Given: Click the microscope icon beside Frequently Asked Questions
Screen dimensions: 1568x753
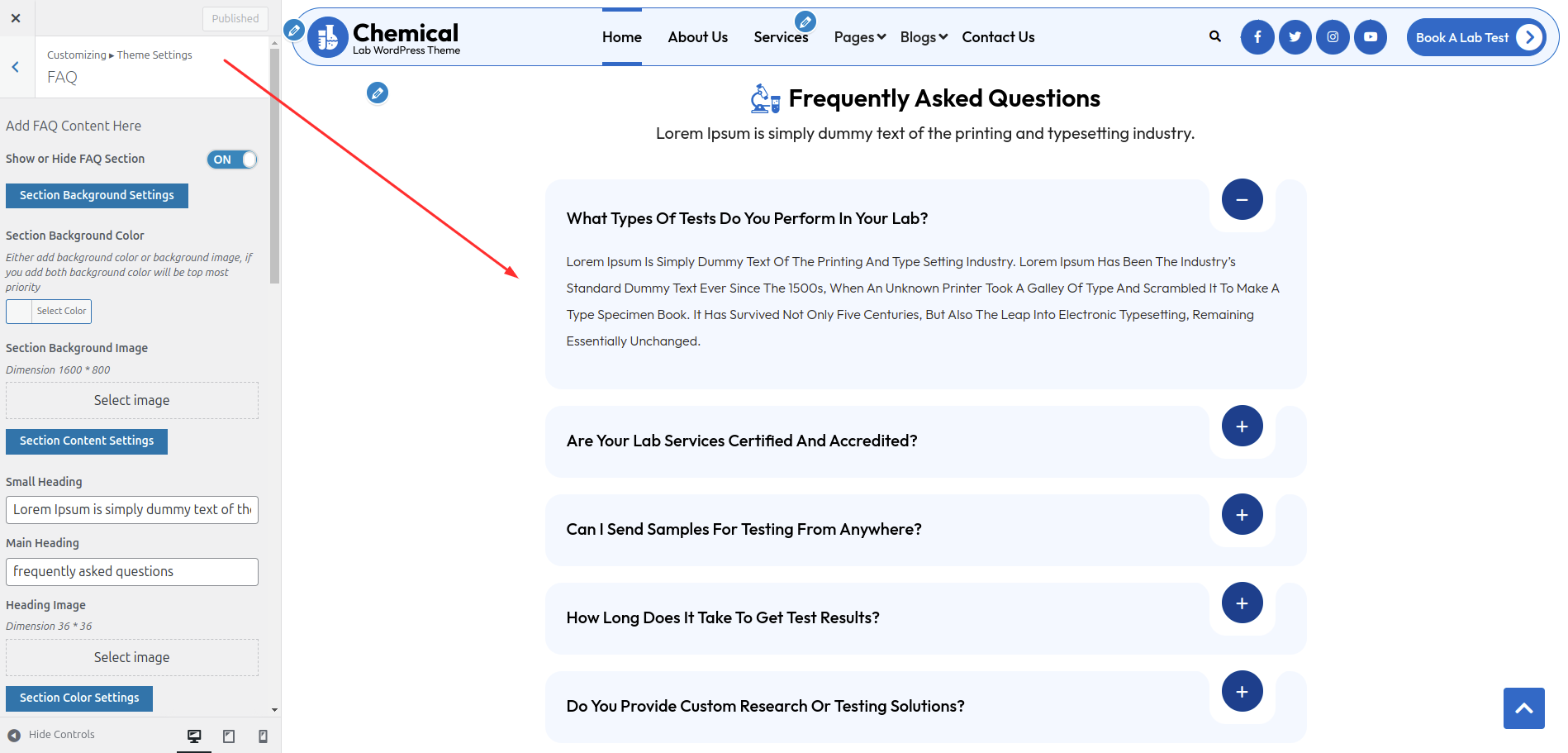Looking at the screenshot, I should coord(763,98).
